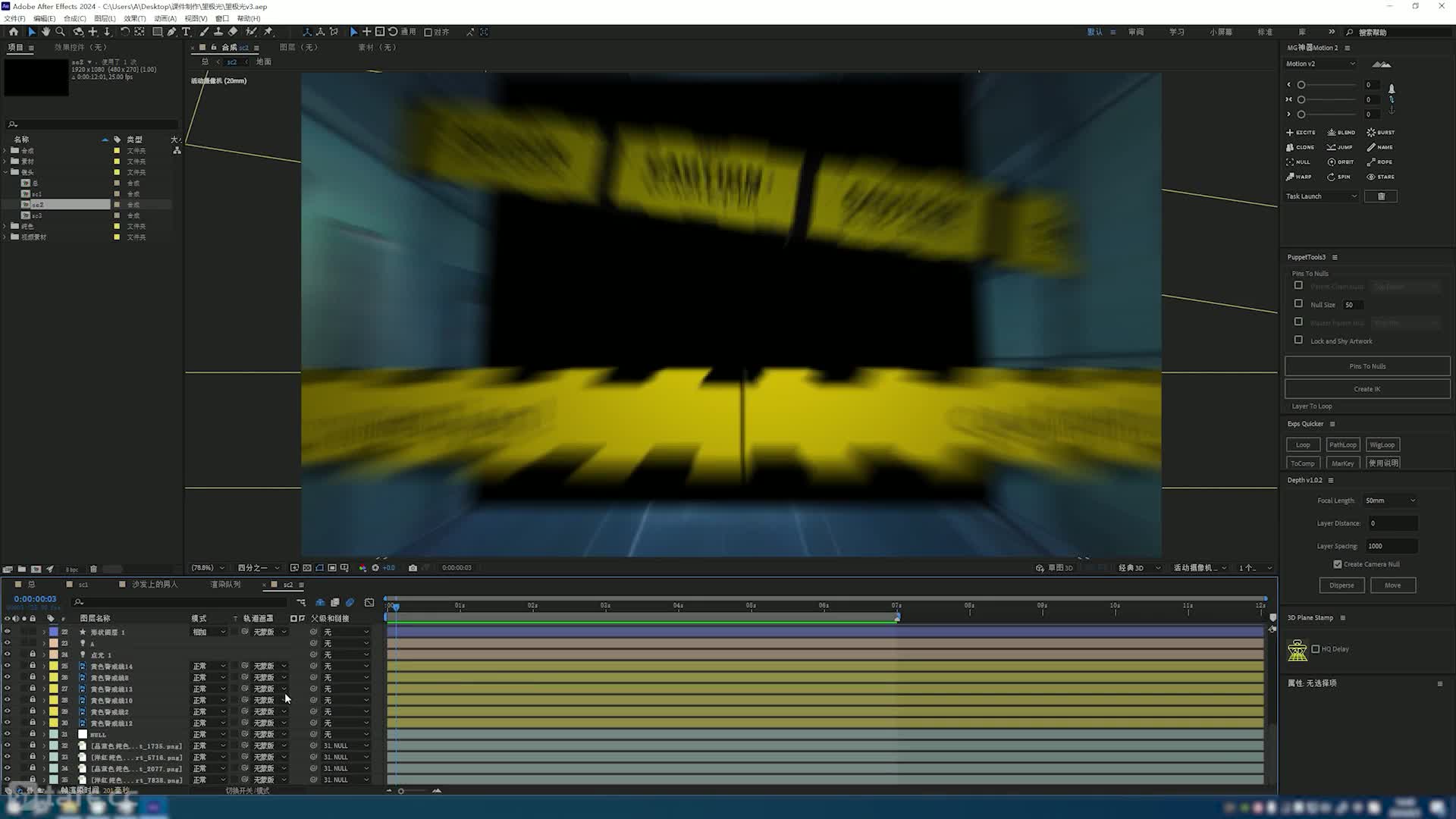Click the SPIN tool in Motion 2
Screen dimensions: 1456x819
1338,177
